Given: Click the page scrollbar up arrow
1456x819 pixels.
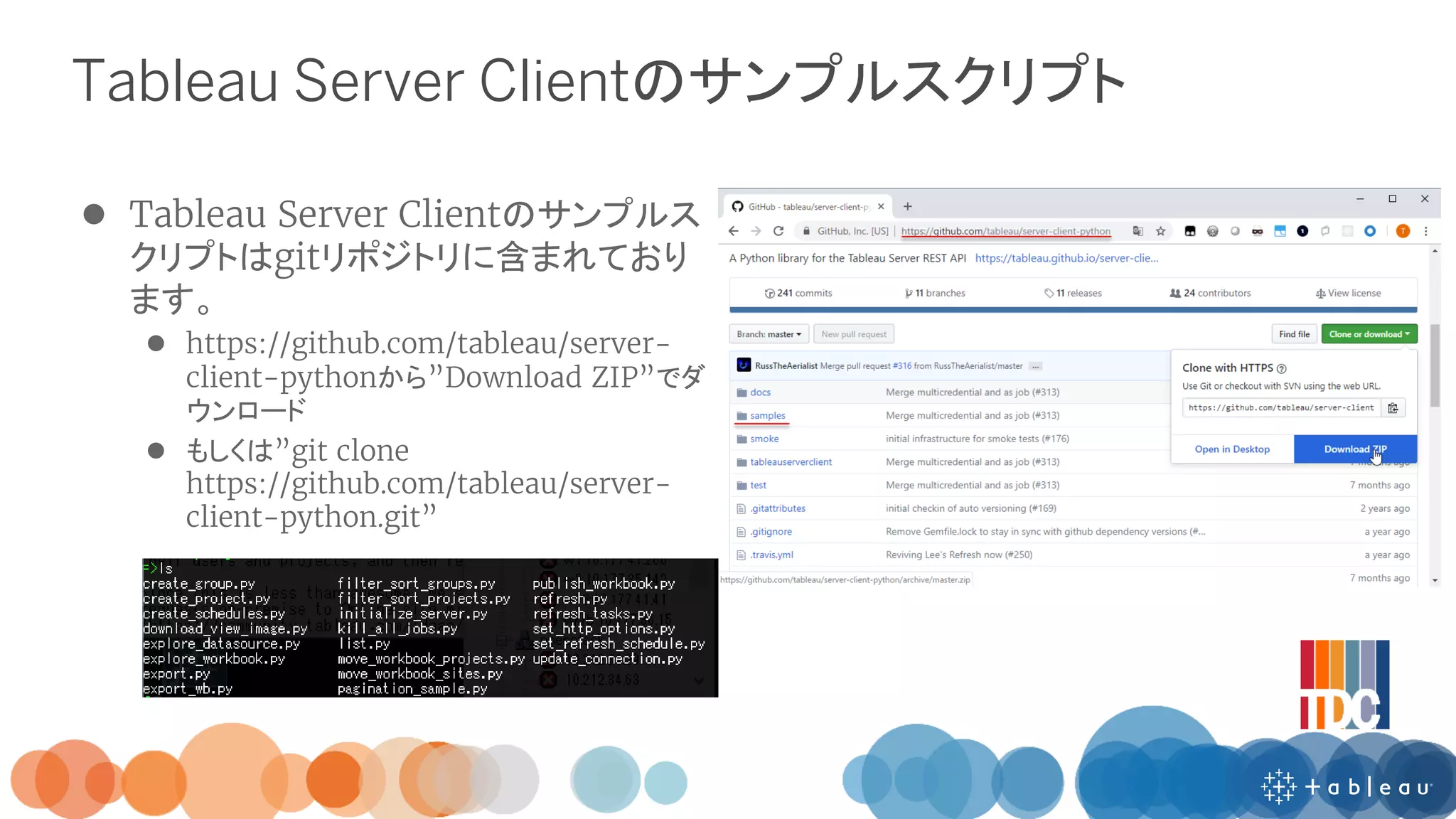Looking at the screenshot, I should coord(1435,251).
